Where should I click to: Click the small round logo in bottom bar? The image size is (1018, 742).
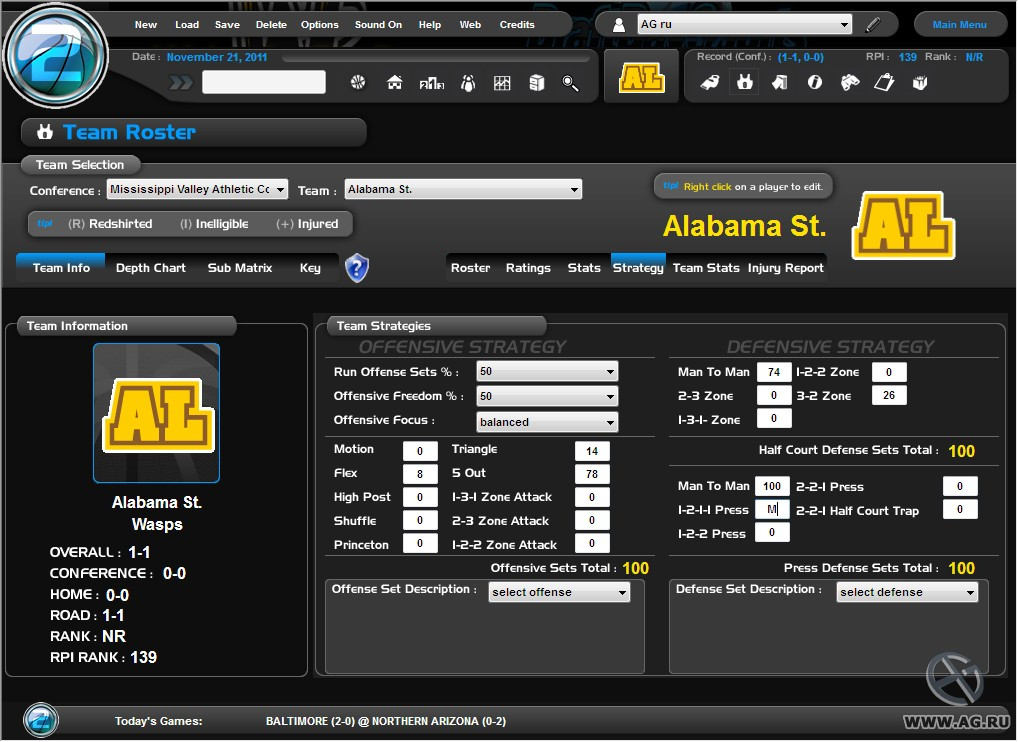coord(41,721)
